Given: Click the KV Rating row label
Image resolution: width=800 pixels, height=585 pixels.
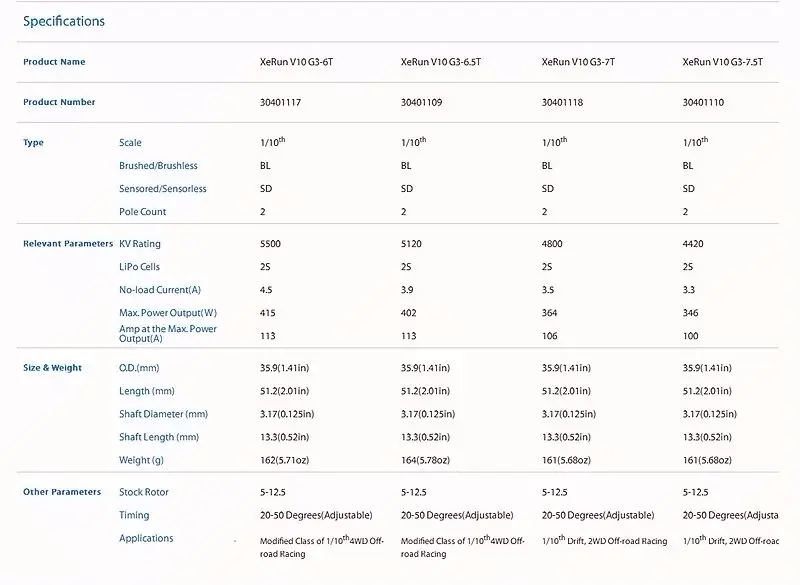Looking at the screenshot, I should pos(140,244).
